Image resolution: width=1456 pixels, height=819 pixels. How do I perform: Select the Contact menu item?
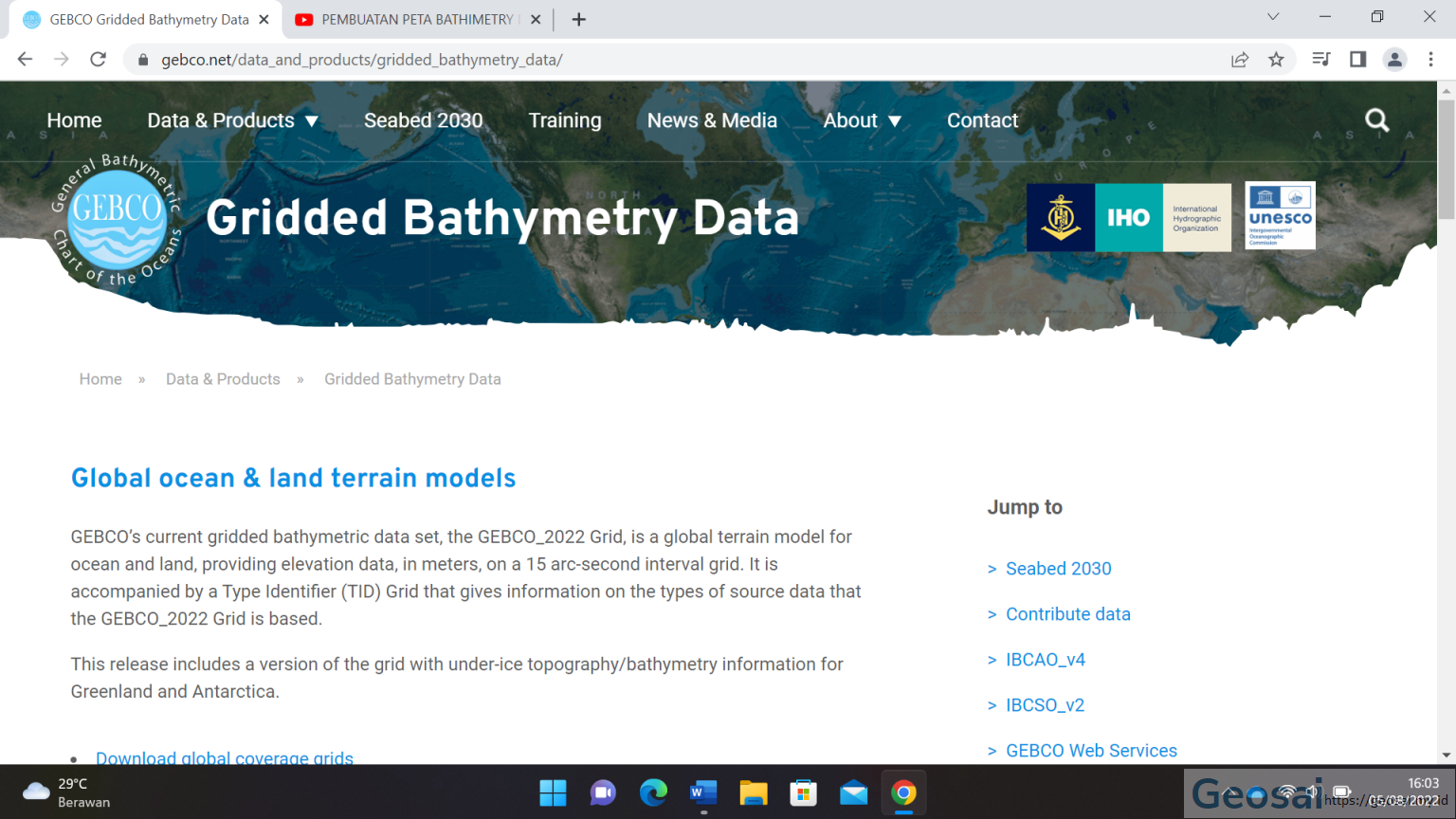[x=982, y=120]
